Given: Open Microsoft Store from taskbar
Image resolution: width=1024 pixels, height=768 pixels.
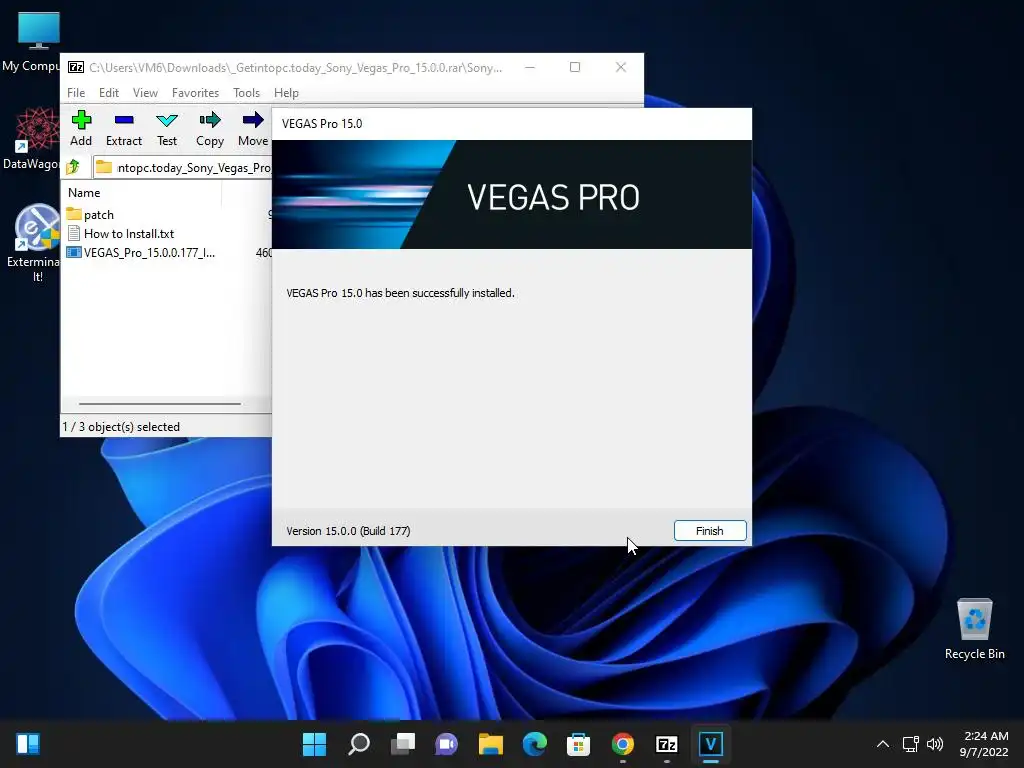Looking at the screenshot, I should click(x=579, y=743).
